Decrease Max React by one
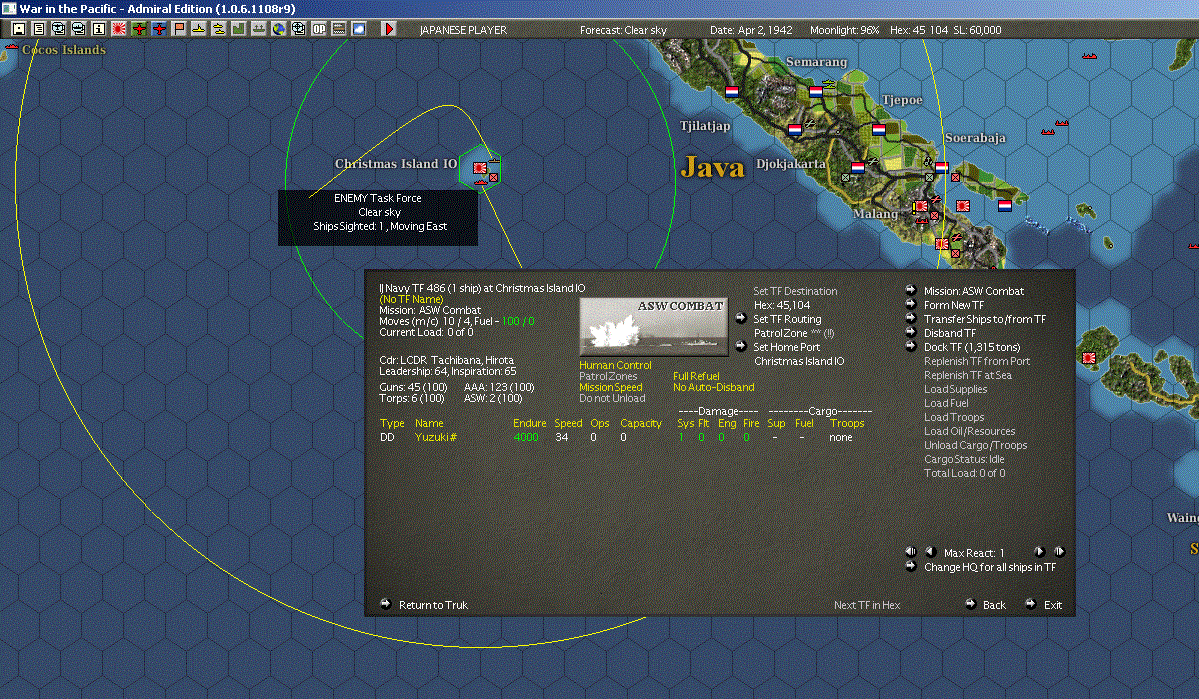Image resolution: width=1199 pixels, height=699 pixels. pyautogui.click(x=931, y=551)
